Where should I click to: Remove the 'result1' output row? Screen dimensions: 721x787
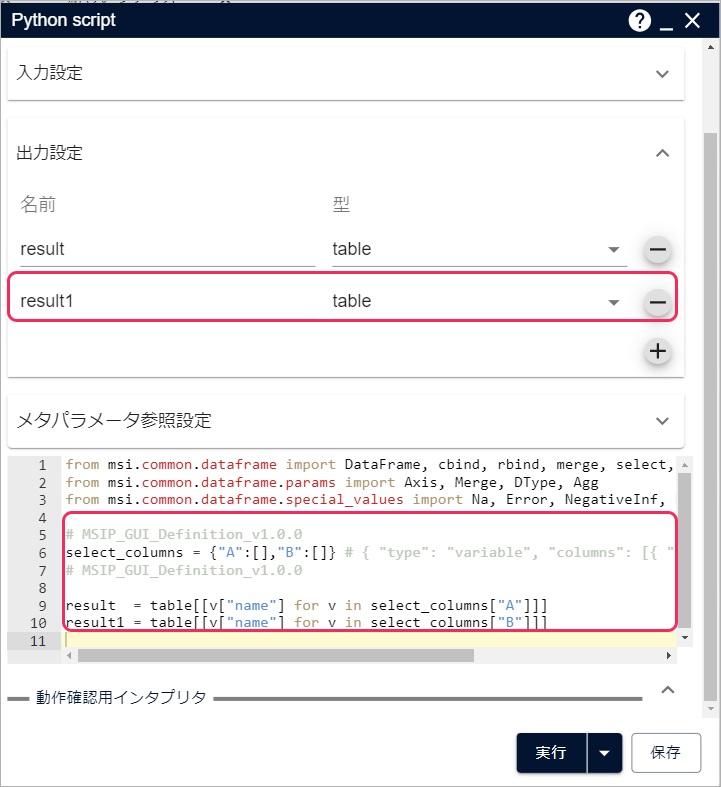click(x=658, y=302)
